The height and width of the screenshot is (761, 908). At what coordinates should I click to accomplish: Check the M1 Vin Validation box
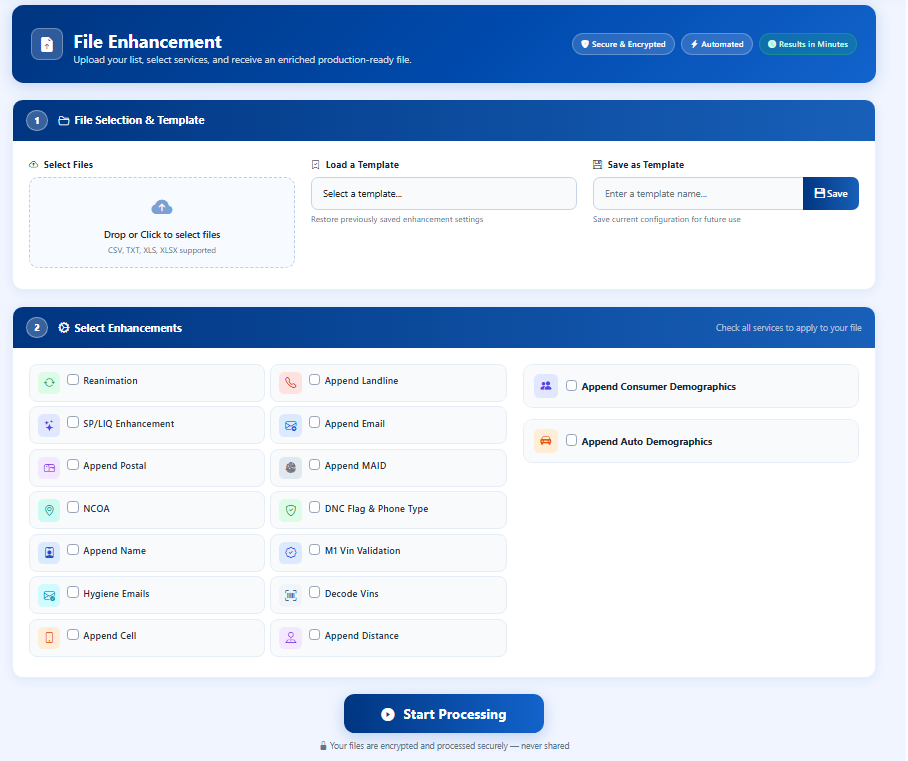click(x=314, y=550)
